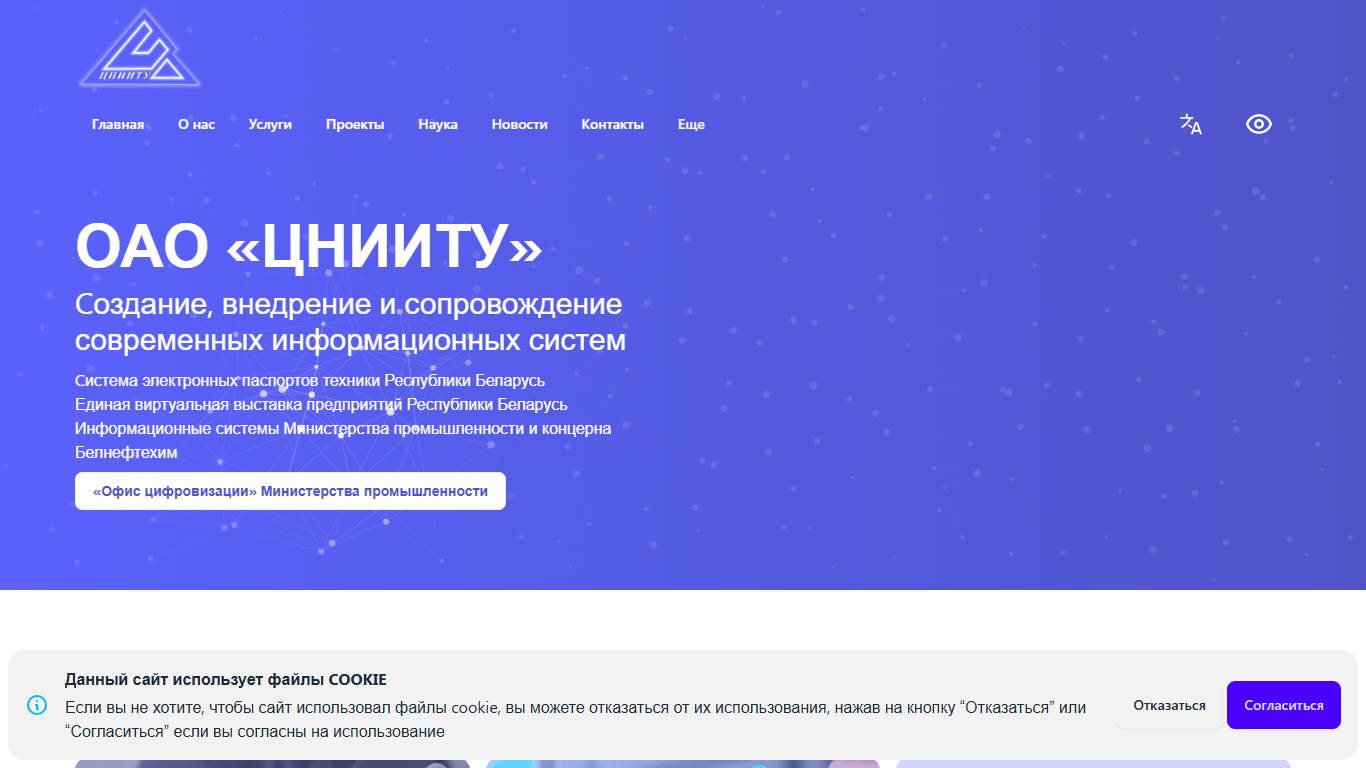Go to the Новости page
1366x768 pixels.
pos(520,125)
